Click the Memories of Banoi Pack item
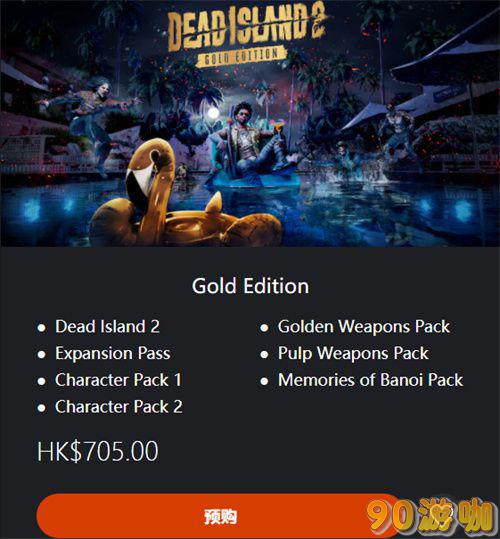 click(x=370, y=380)
